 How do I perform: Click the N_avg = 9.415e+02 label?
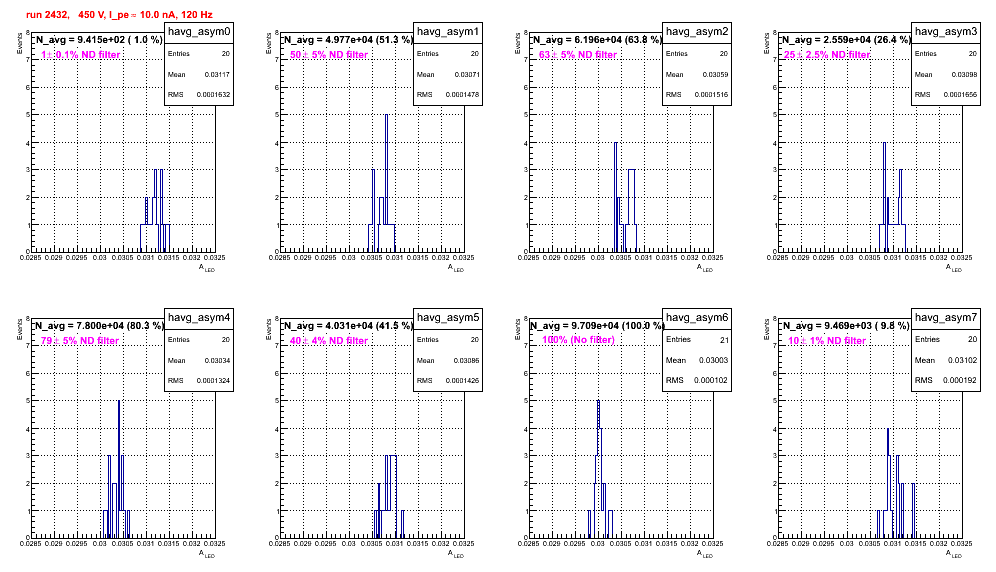(x=98, y=40)
